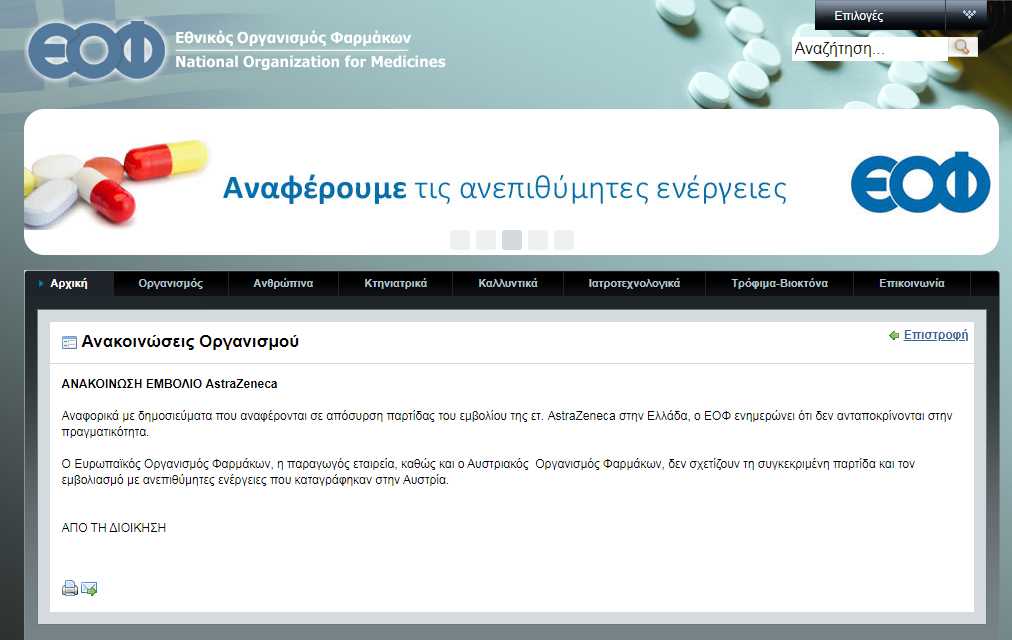
Task: Jump to the fourth banner slide
Action: [538, 240]
